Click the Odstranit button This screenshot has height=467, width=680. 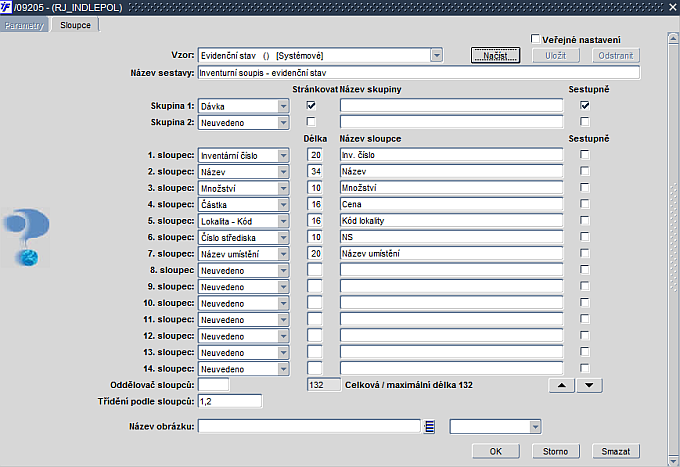click(616, 56)
